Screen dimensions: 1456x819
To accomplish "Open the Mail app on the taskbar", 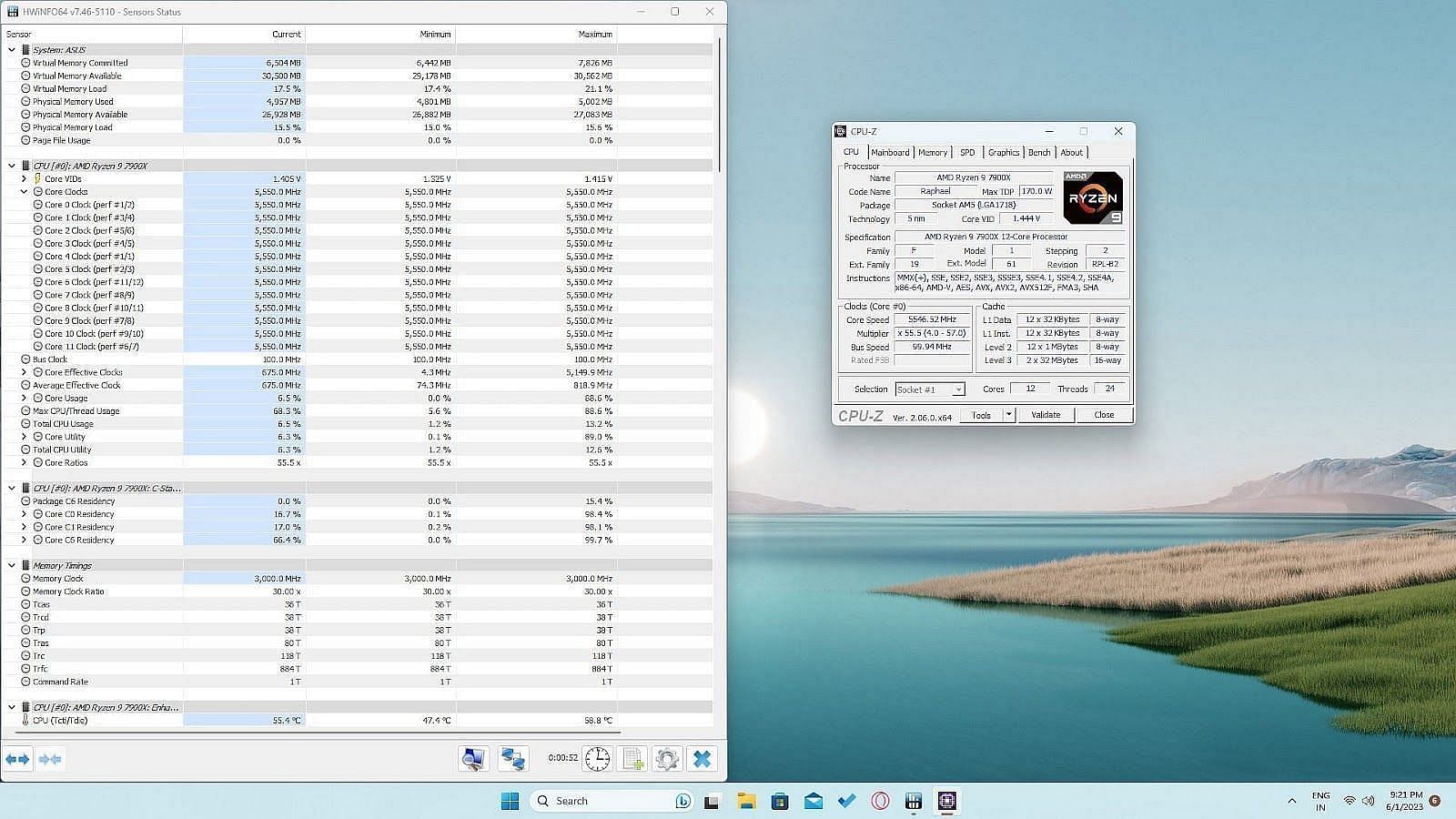I will point(814,801).
